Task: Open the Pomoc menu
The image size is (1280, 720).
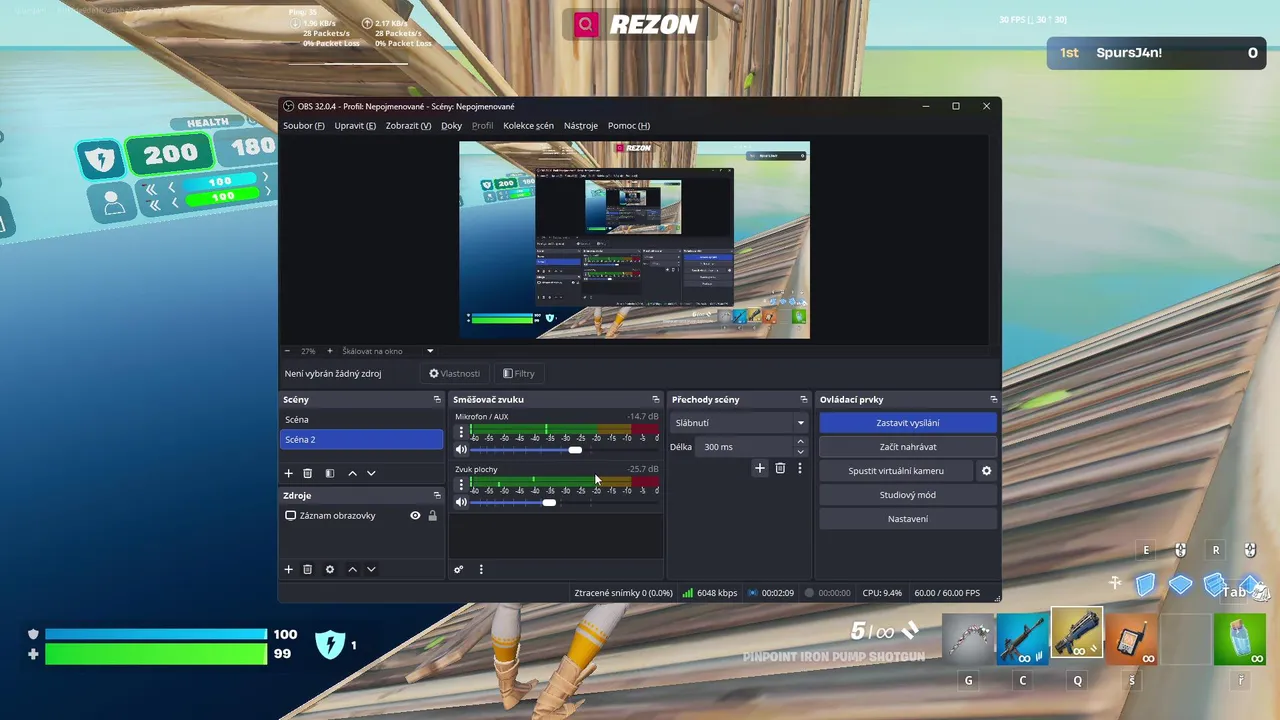Action: tap(628, 126)
